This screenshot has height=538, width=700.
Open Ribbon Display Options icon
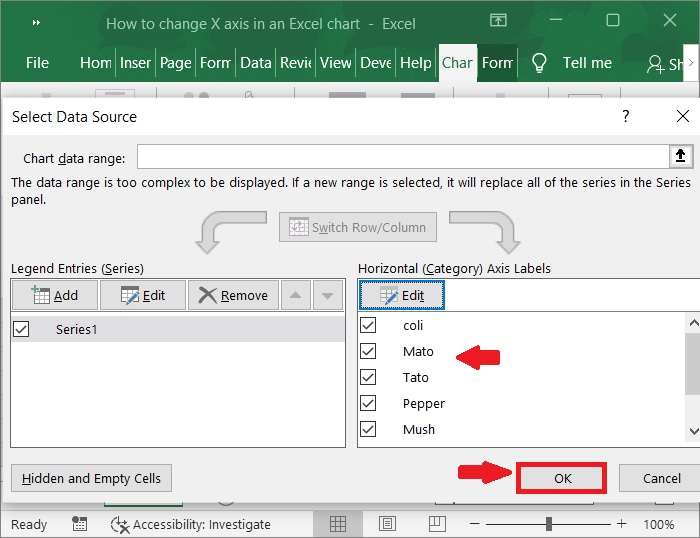click(498, 20)
